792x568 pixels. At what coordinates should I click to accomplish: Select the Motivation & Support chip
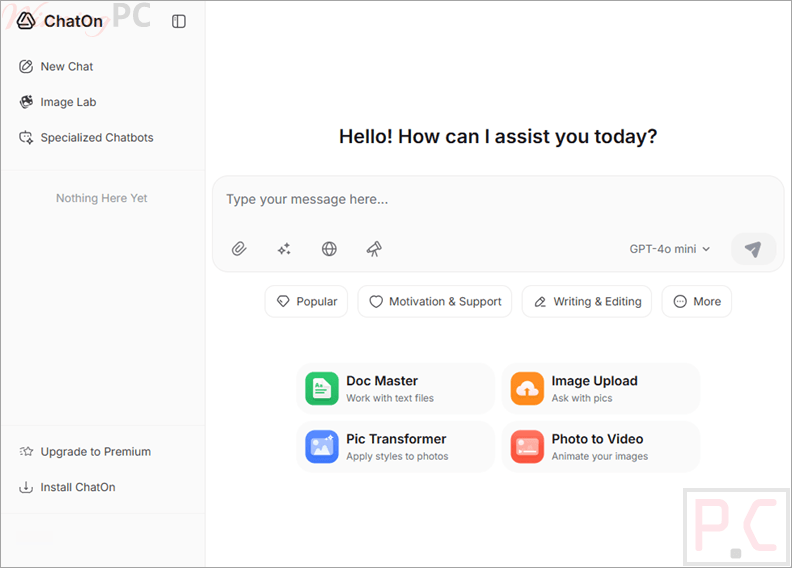[435, 301]
